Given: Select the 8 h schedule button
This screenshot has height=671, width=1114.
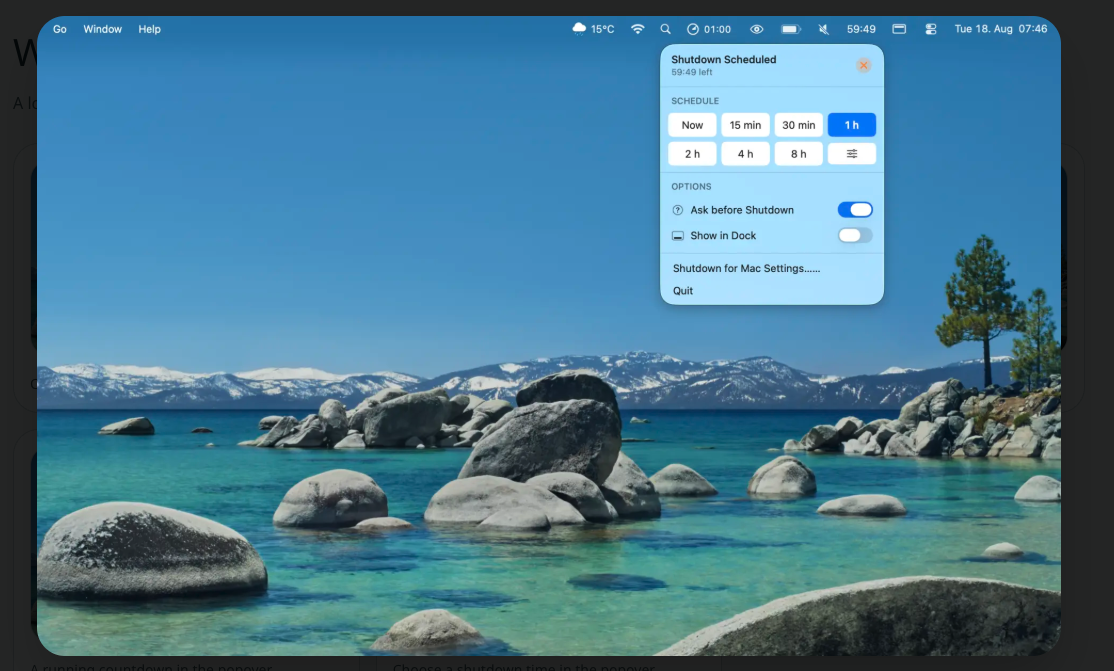Looking at the screenshot, I should [799, 154].
